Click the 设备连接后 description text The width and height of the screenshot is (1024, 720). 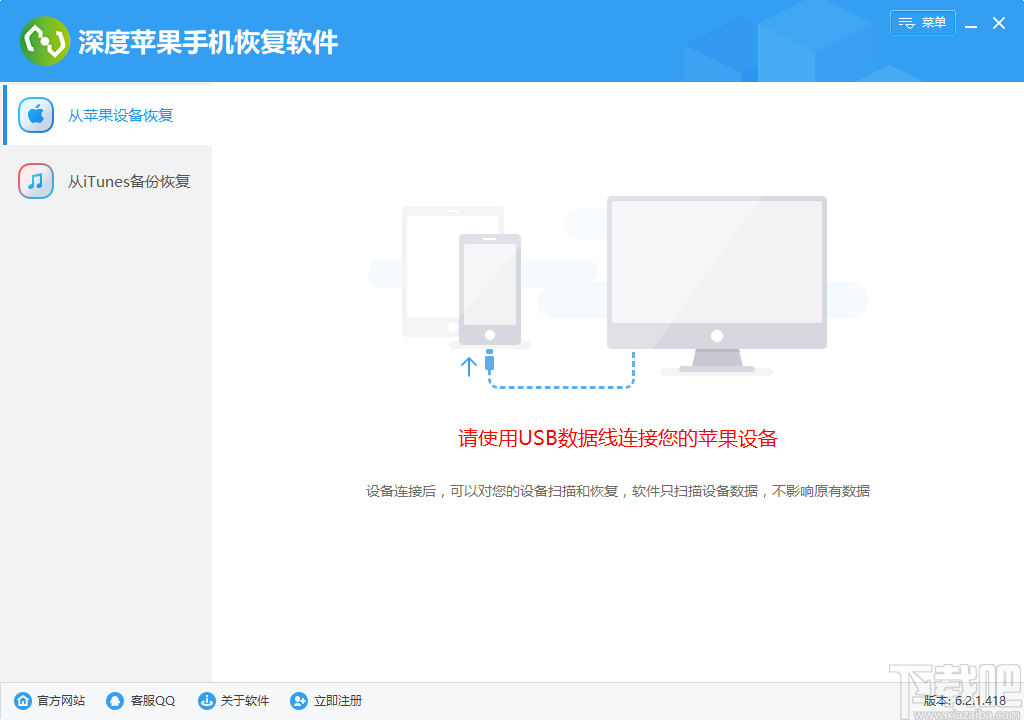tap(618, 491)
